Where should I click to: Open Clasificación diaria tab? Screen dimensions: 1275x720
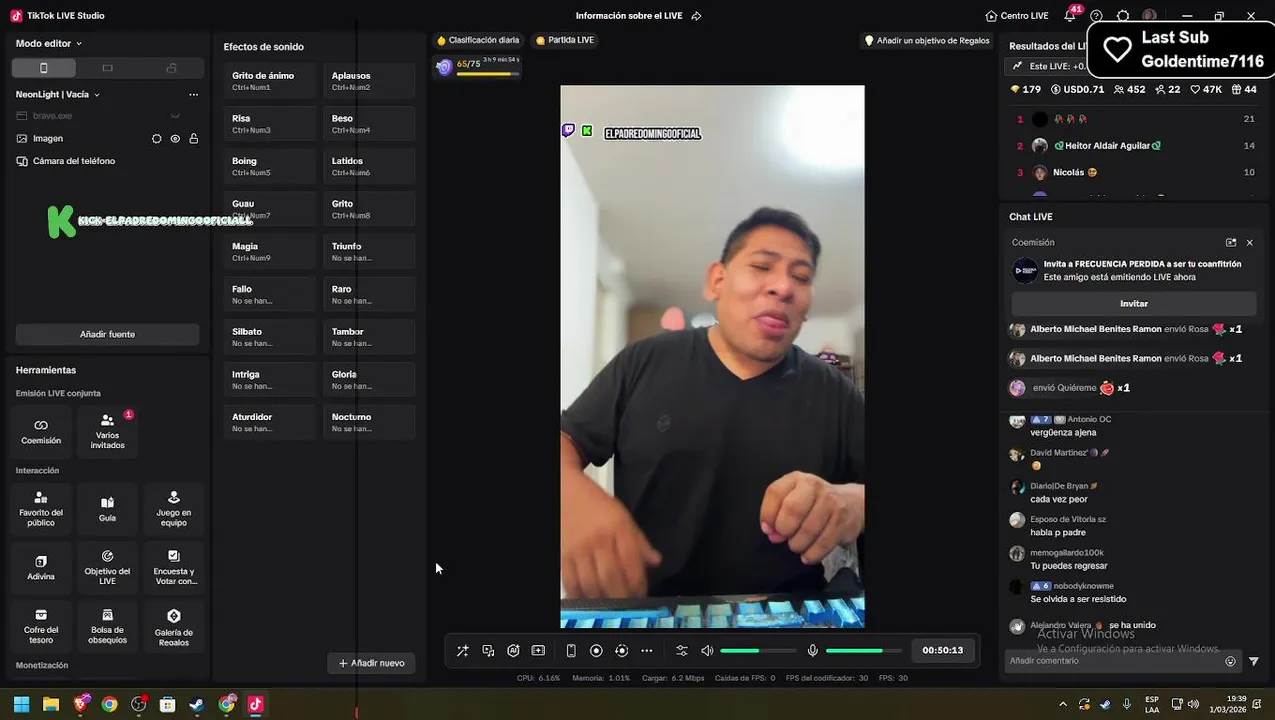(478, 40)
